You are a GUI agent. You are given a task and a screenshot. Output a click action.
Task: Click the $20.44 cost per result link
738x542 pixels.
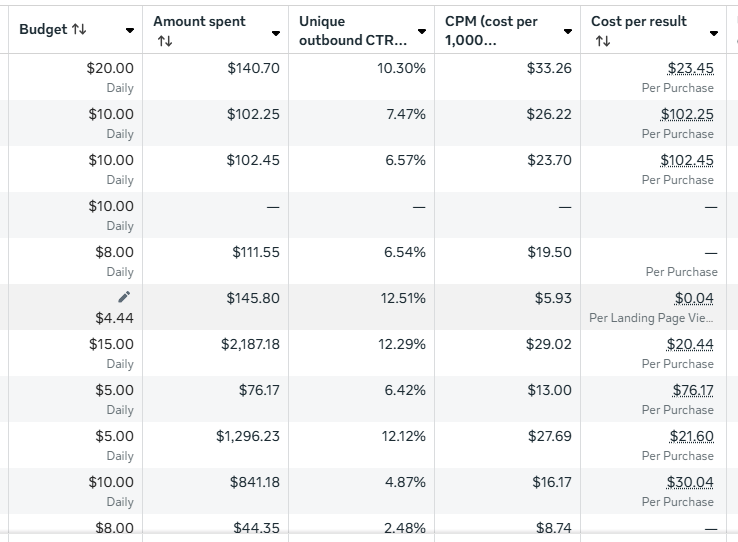click(690, 344)
